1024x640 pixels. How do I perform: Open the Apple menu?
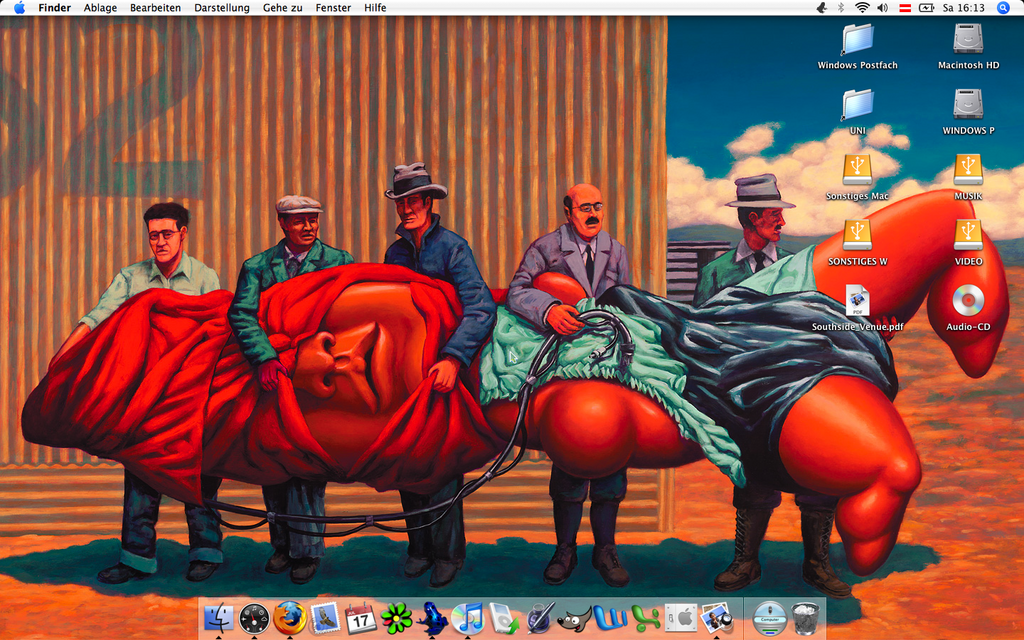pos(20,8)
